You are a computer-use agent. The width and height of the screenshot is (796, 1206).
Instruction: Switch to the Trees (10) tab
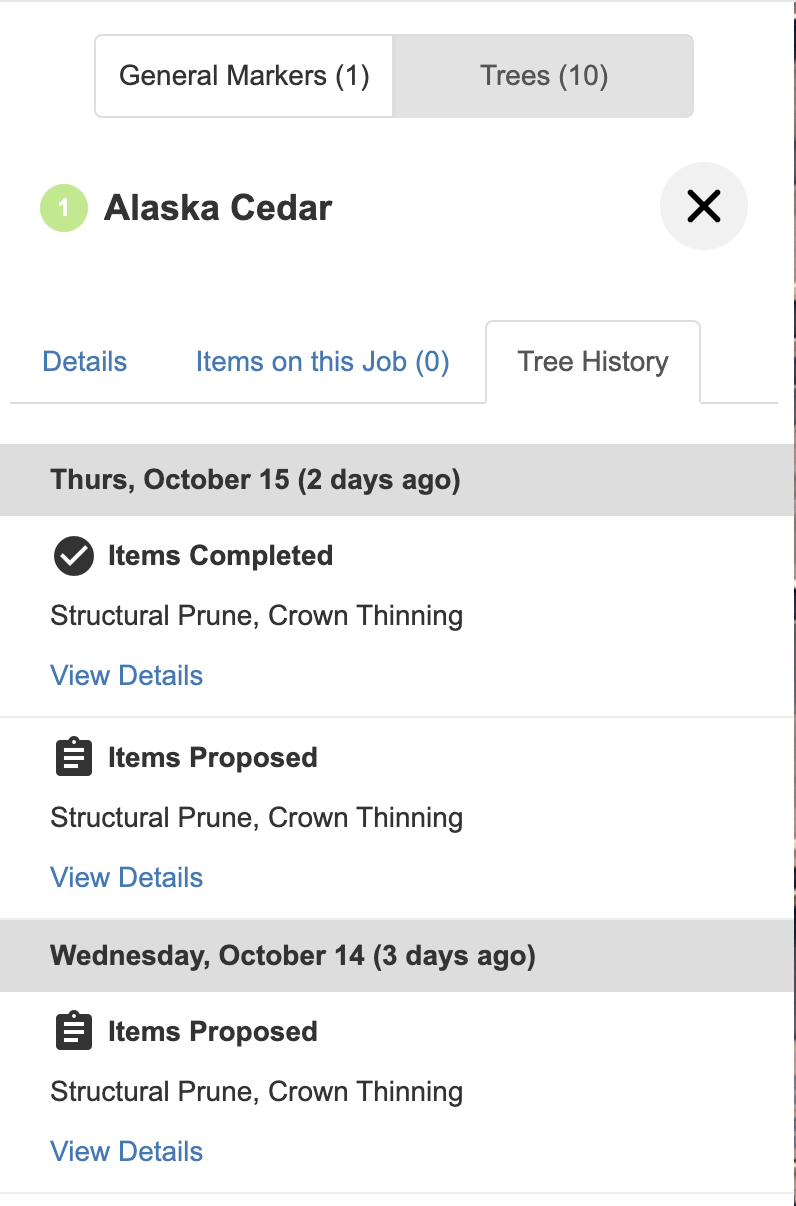coord(543,76)
